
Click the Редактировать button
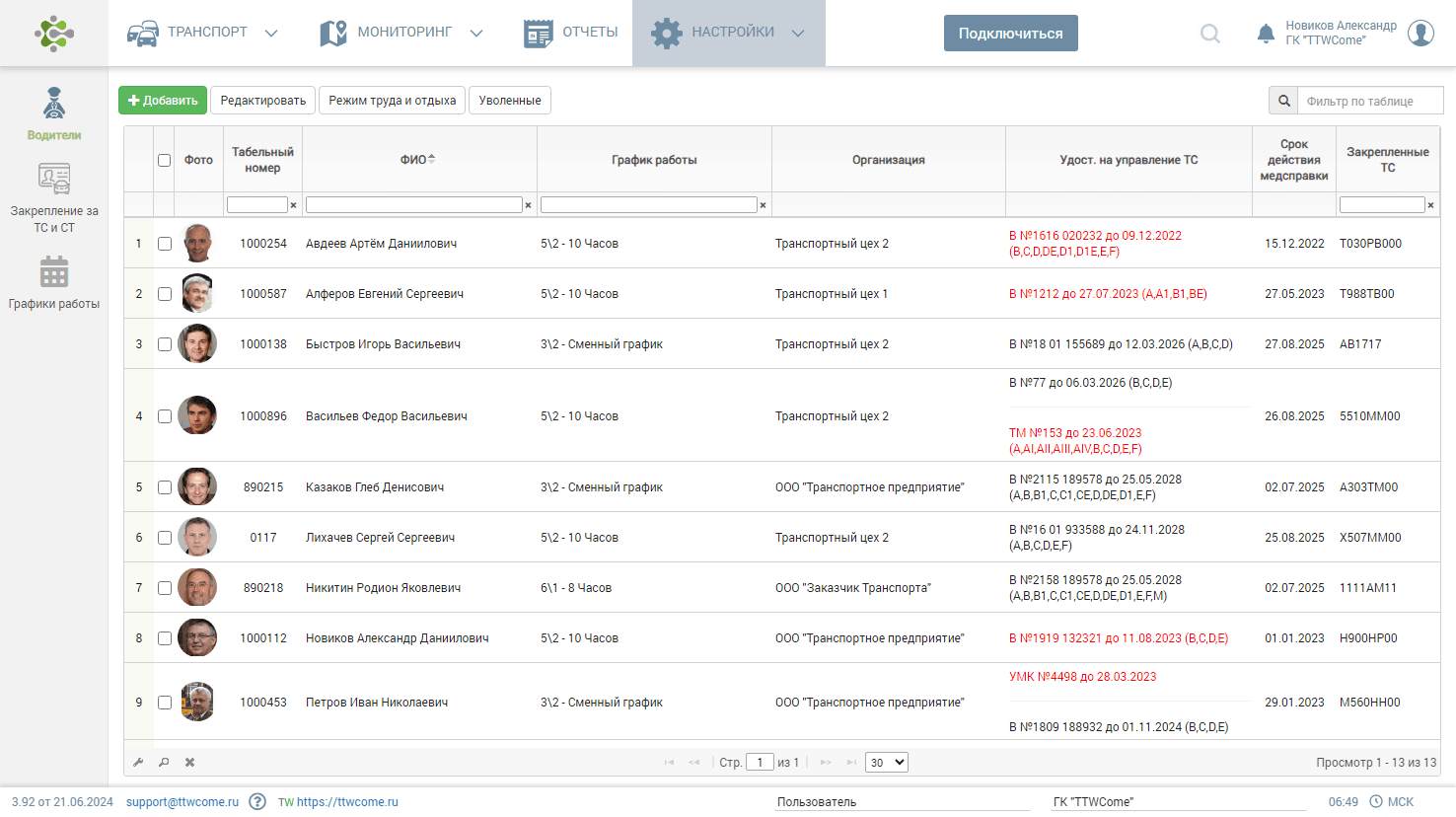tap(263, 101)
